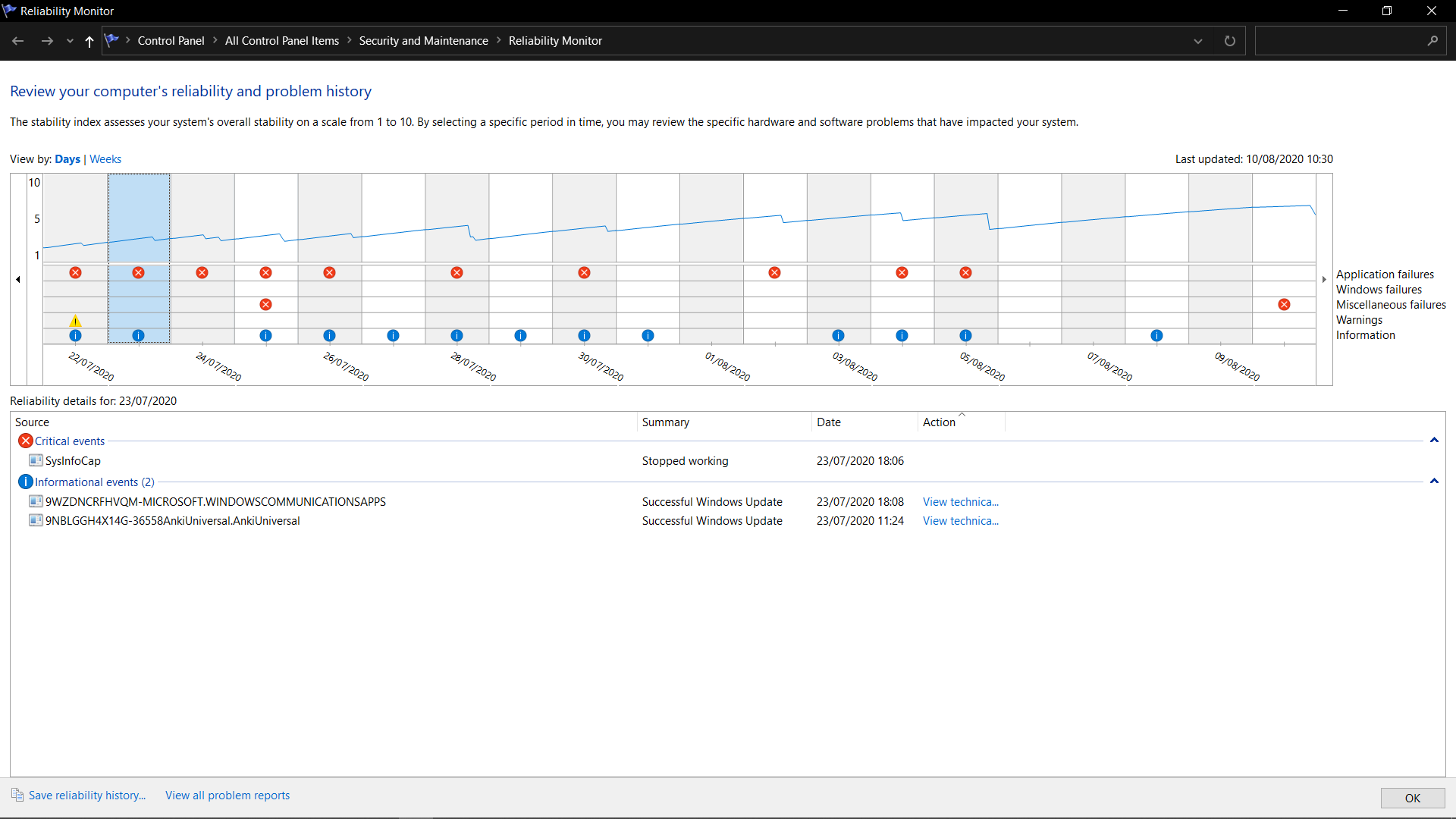Click Informational events (2) group header
Viewport: 1456px width, 819px height.
coord(95,482)
